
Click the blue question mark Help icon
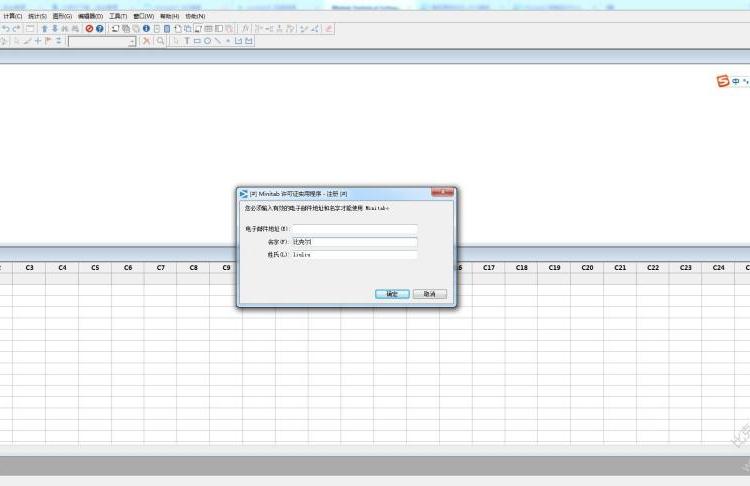[99, 29]
